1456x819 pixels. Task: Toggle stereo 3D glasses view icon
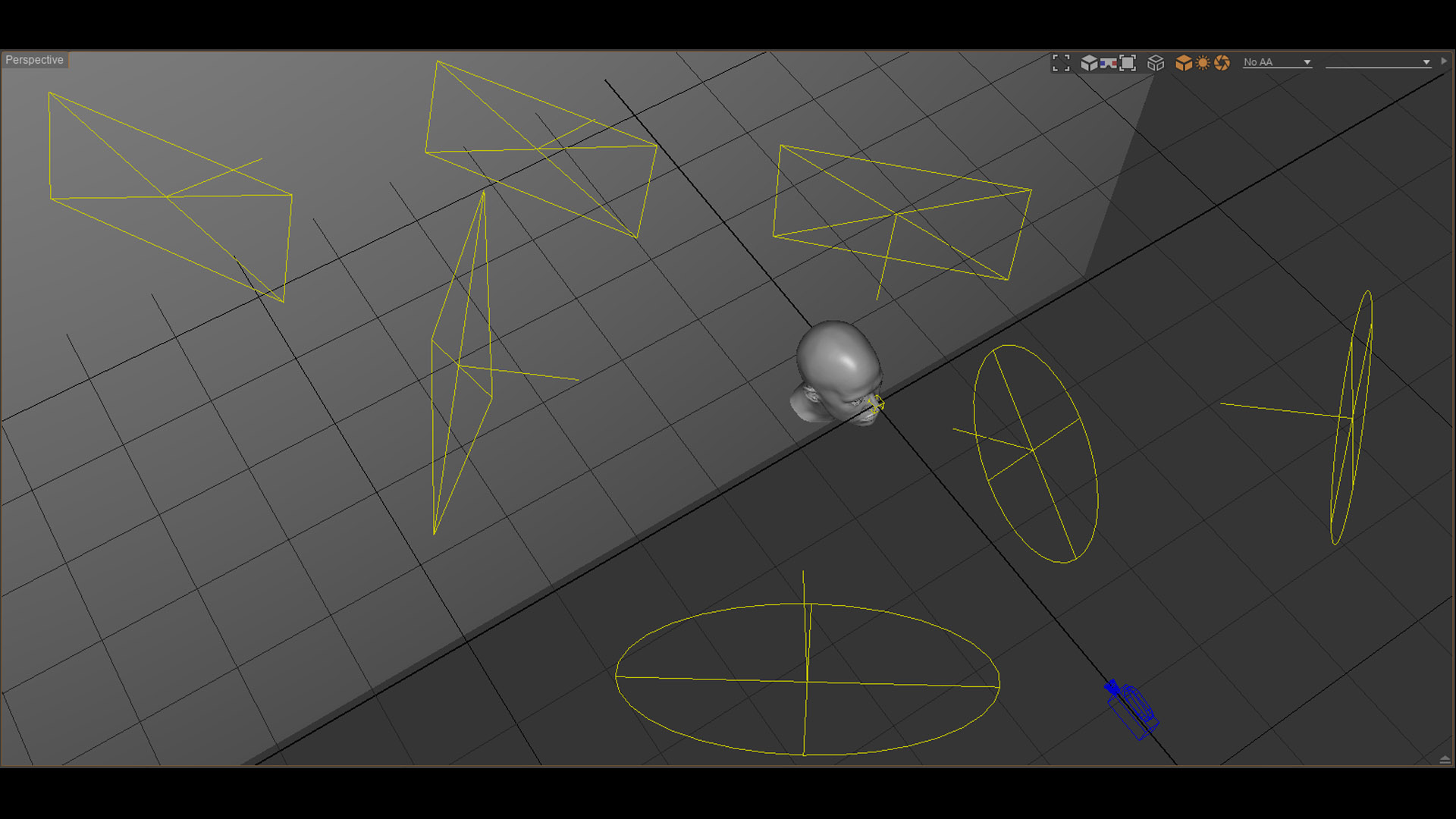tap(1109, 63)
